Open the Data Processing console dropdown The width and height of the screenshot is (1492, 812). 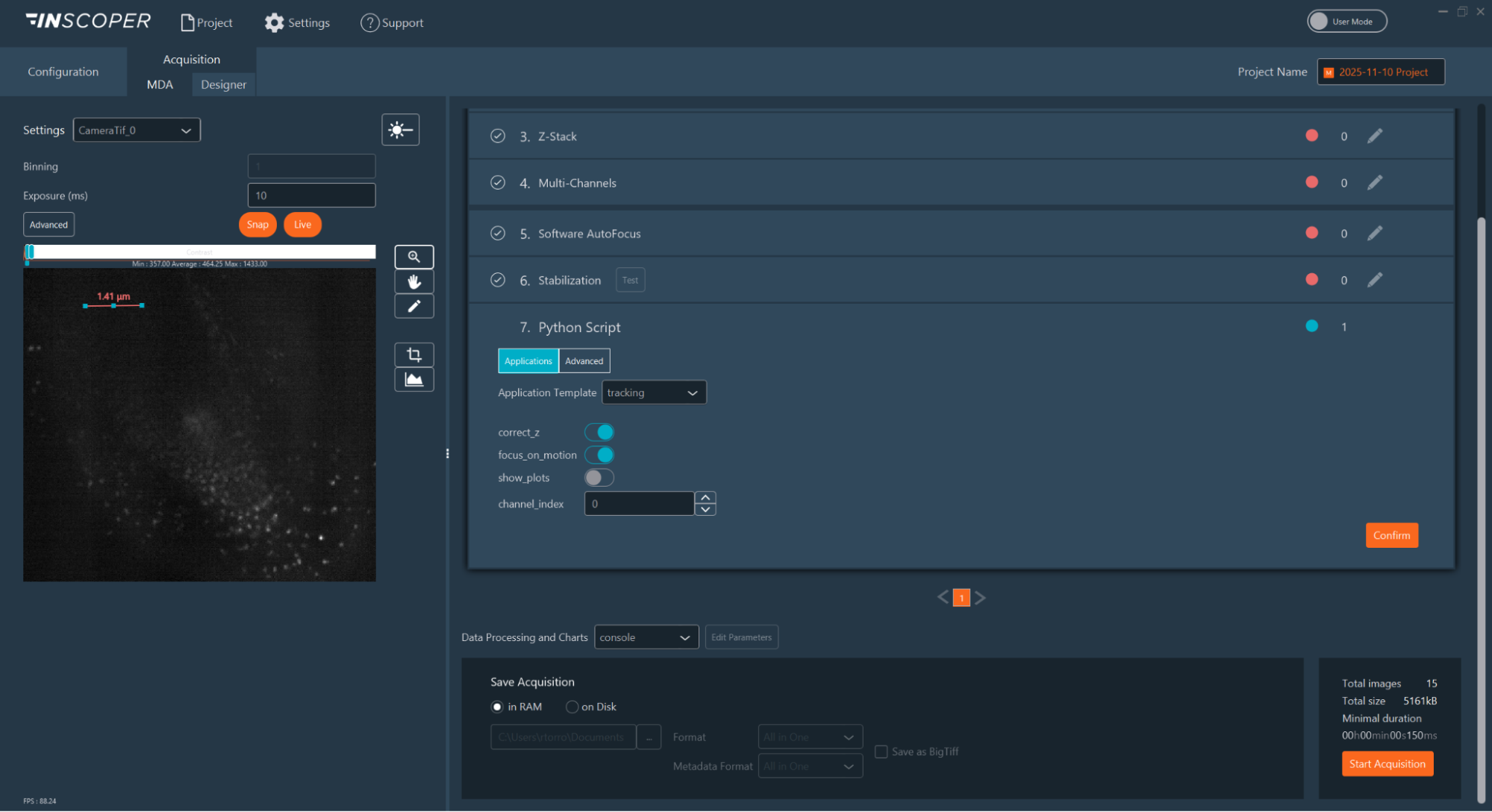click(x=646, y=637)
